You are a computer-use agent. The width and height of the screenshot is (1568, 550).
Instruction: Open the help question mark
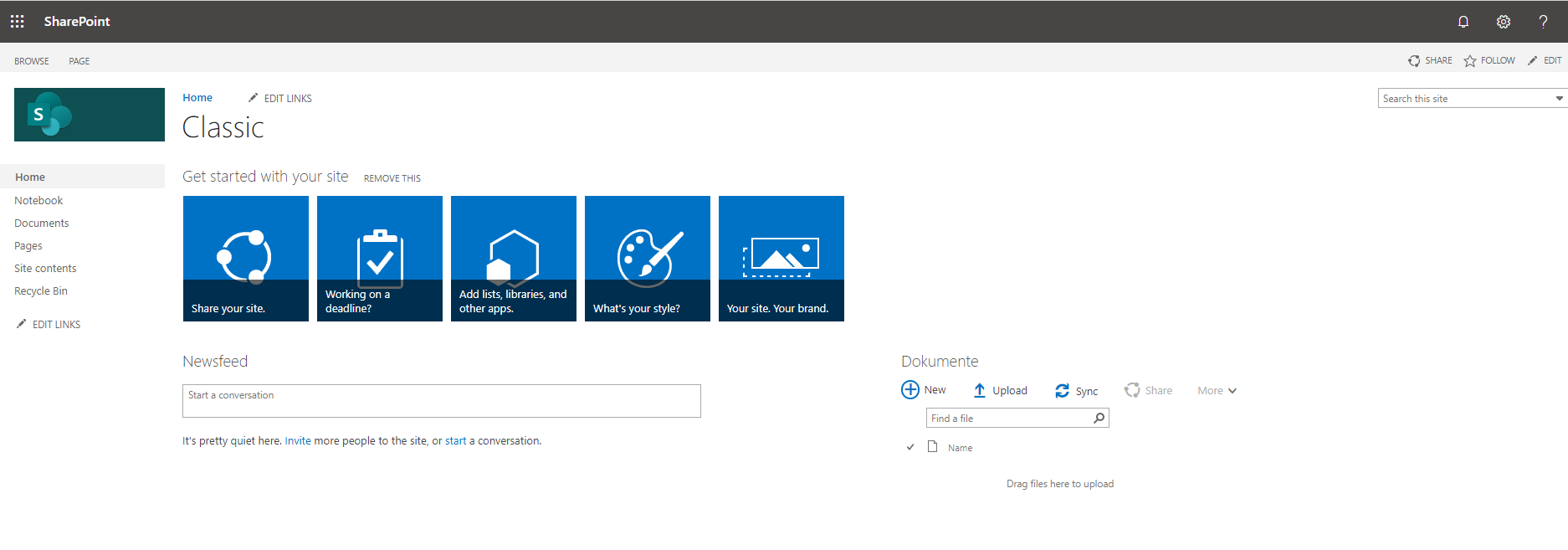point(1544,22)
